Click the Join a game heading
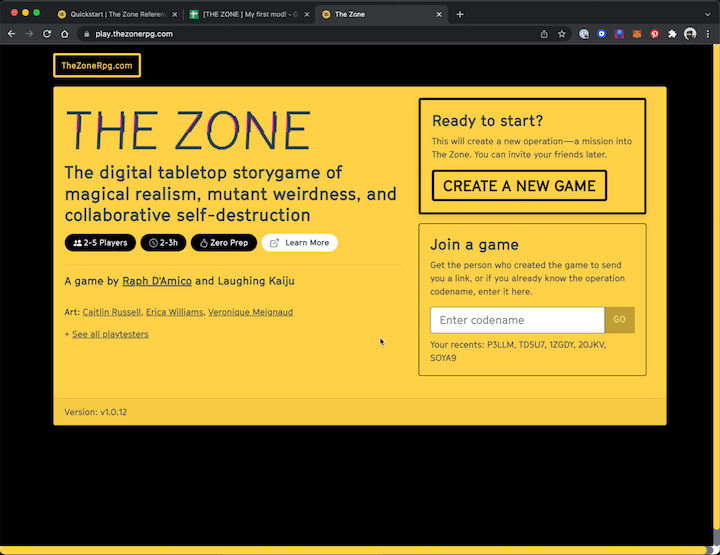Screen dimensions: 720x555 (474, 245)
